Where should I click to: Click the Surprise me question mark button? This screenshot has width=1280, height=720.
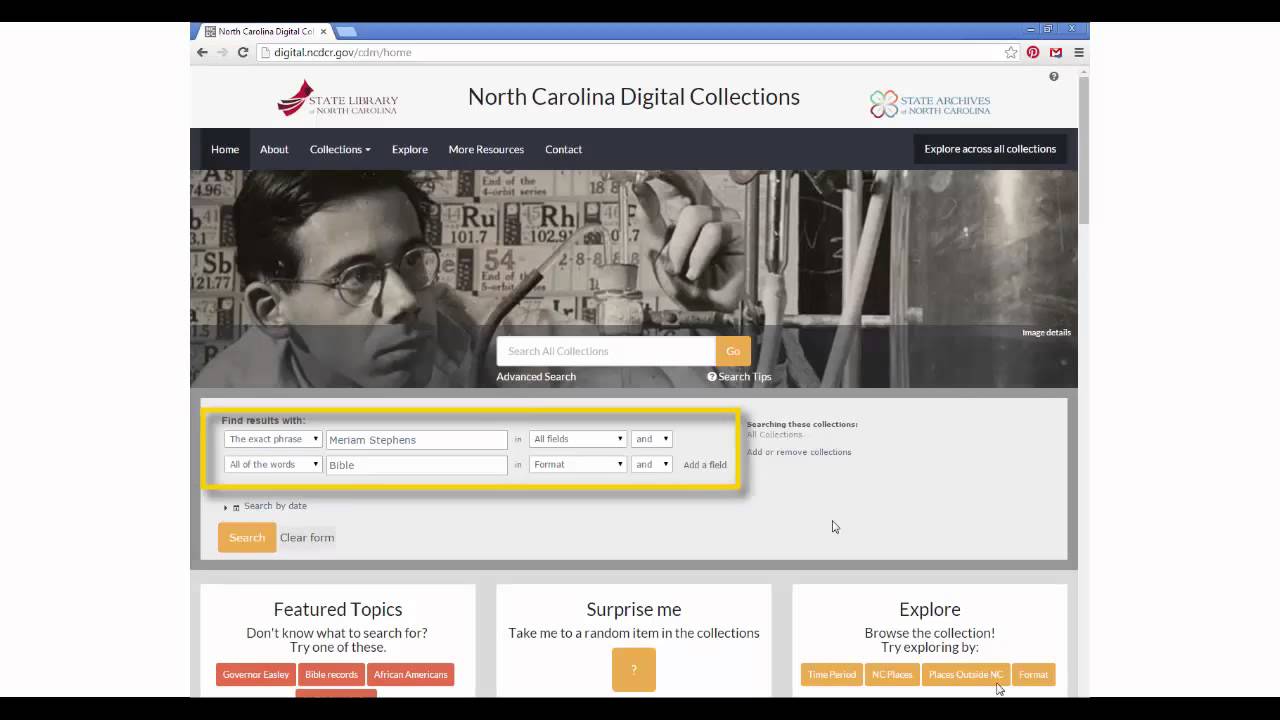coord(633,670)
